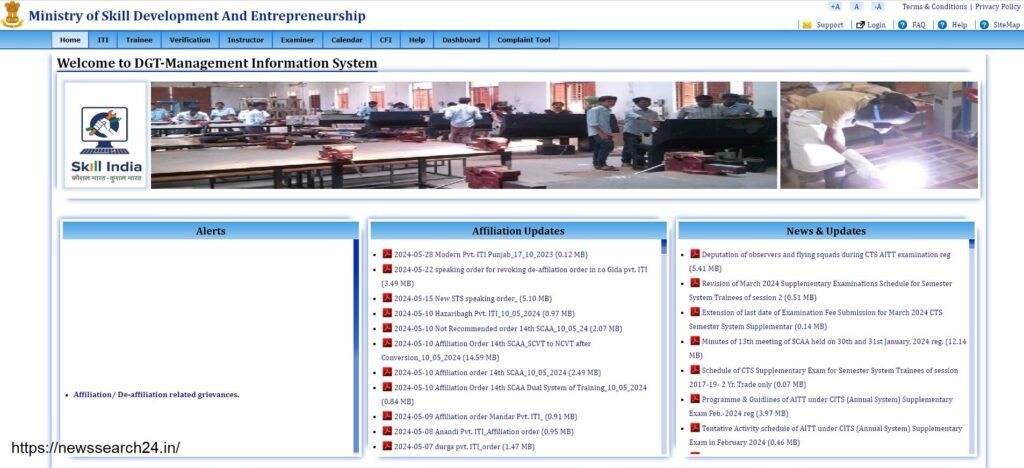The height and width of the screenshot is (468, 1024).
Task: Click the Affiliation Updates panel header
Action: point(519,231)
